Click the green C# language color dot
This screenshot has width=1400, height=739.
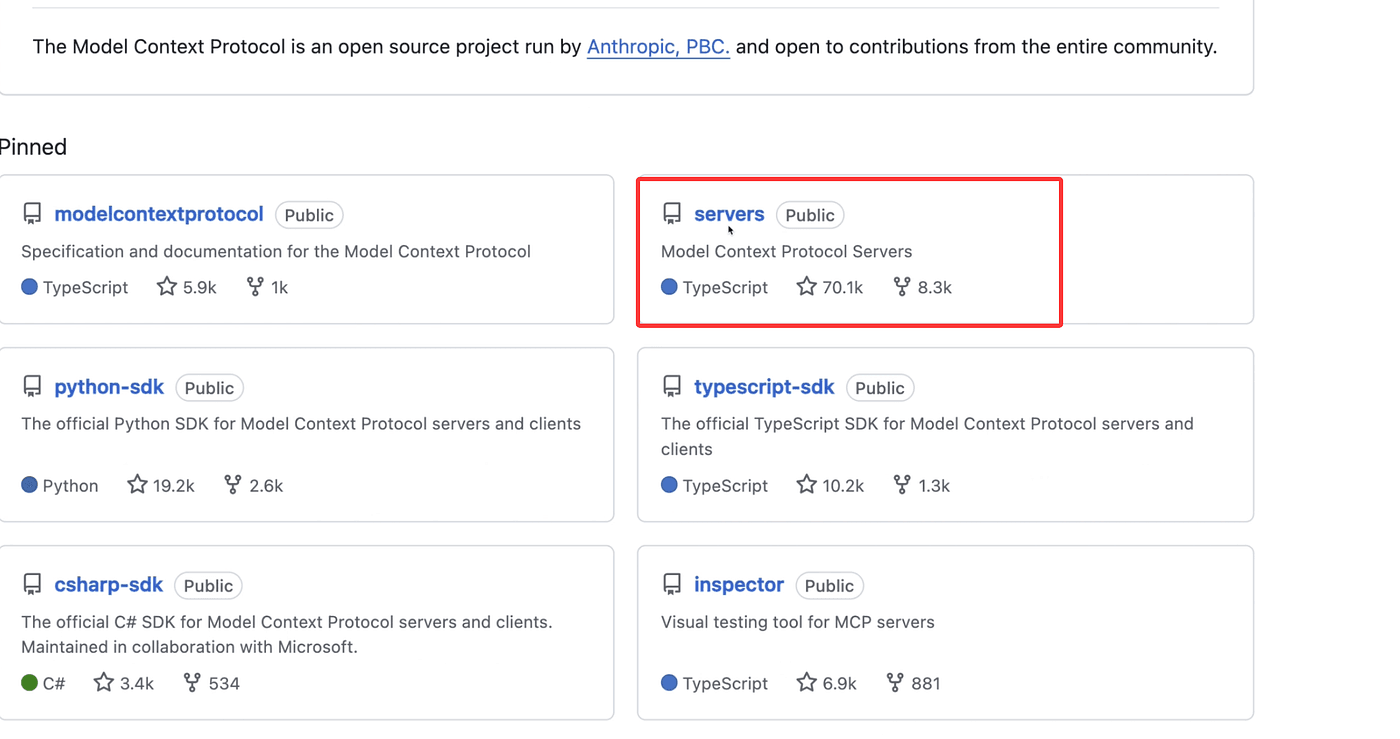tap(29, 683)
